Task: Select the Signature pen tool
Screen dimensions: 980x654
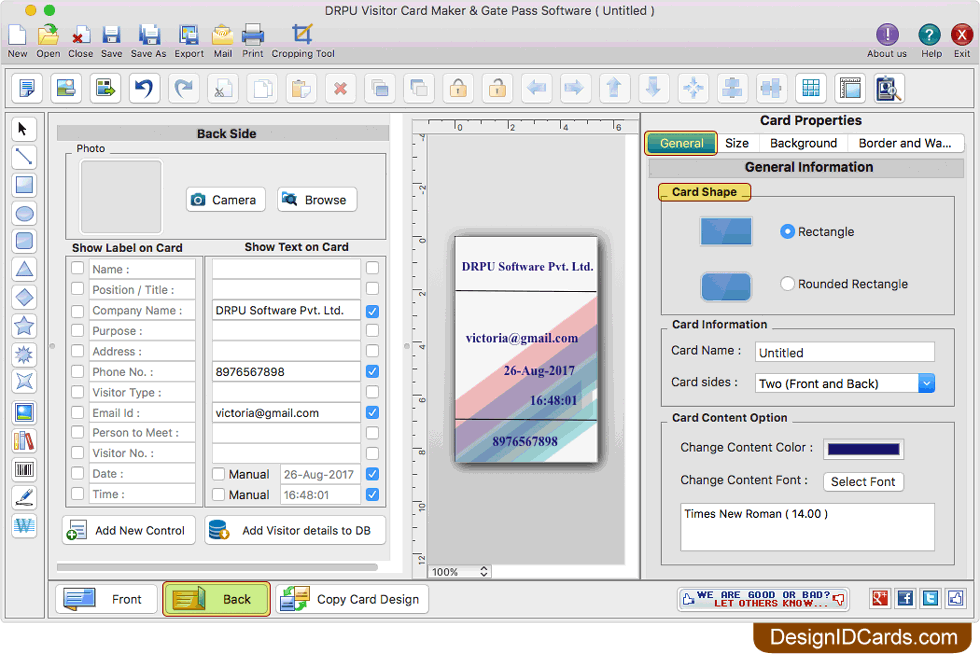Action: [x=24, y=498]
